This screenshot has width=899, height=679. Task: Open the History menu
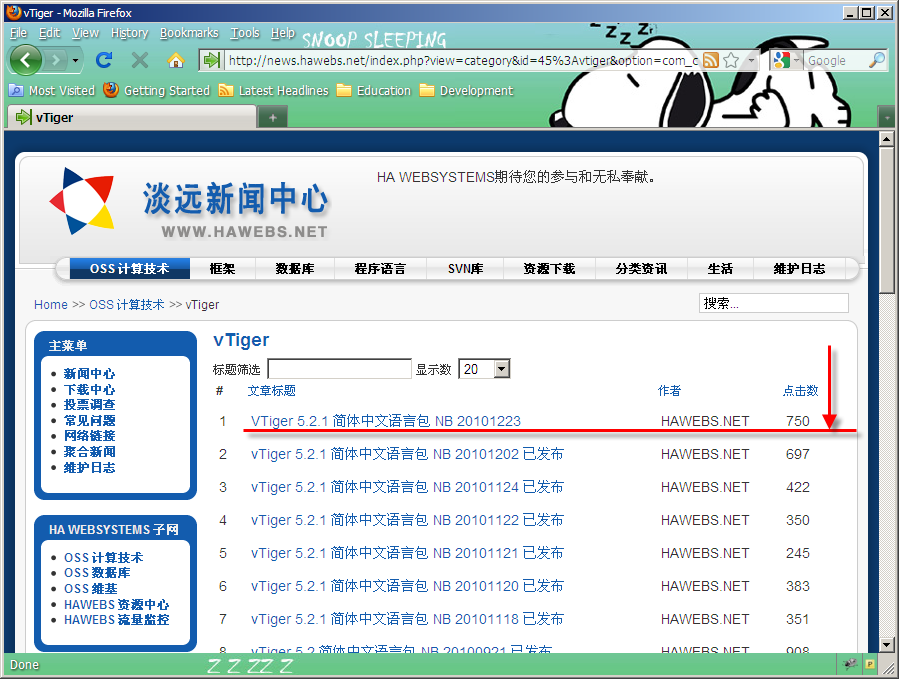click(x=130, y=33)
